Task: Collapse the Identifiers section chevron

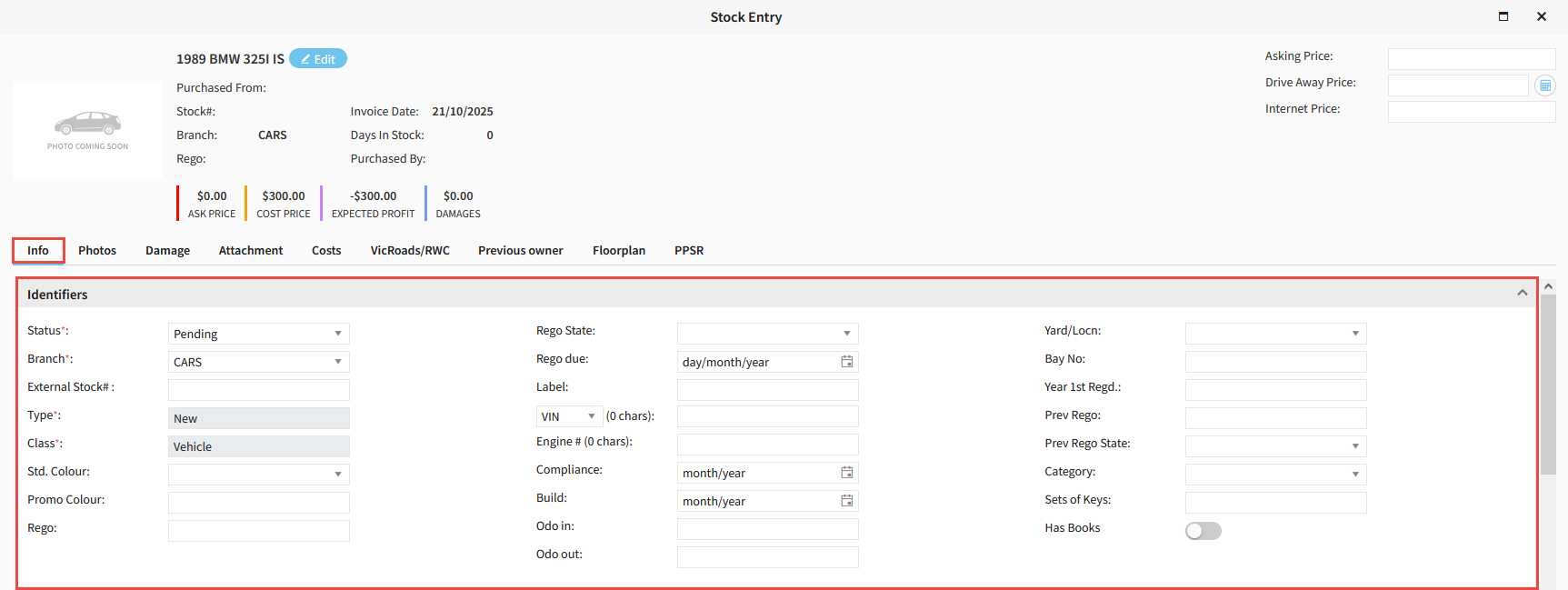Action: pyautogui.click(x=1522, y=293)
